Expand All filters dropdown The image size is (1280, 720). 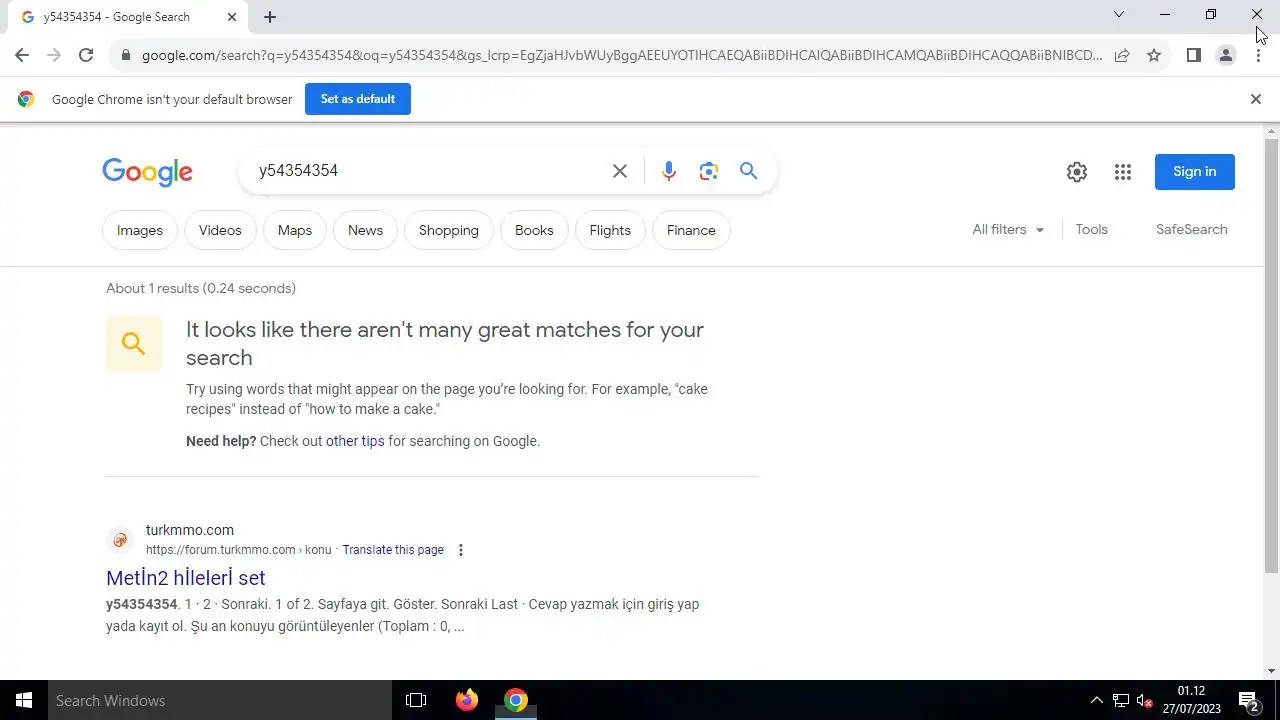click(x=1008, y=229)
